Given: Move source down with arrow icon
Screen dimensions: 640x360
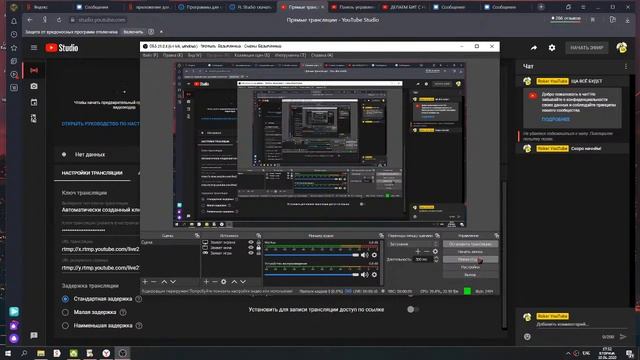Looking at the screenshot, I should 243,282.
